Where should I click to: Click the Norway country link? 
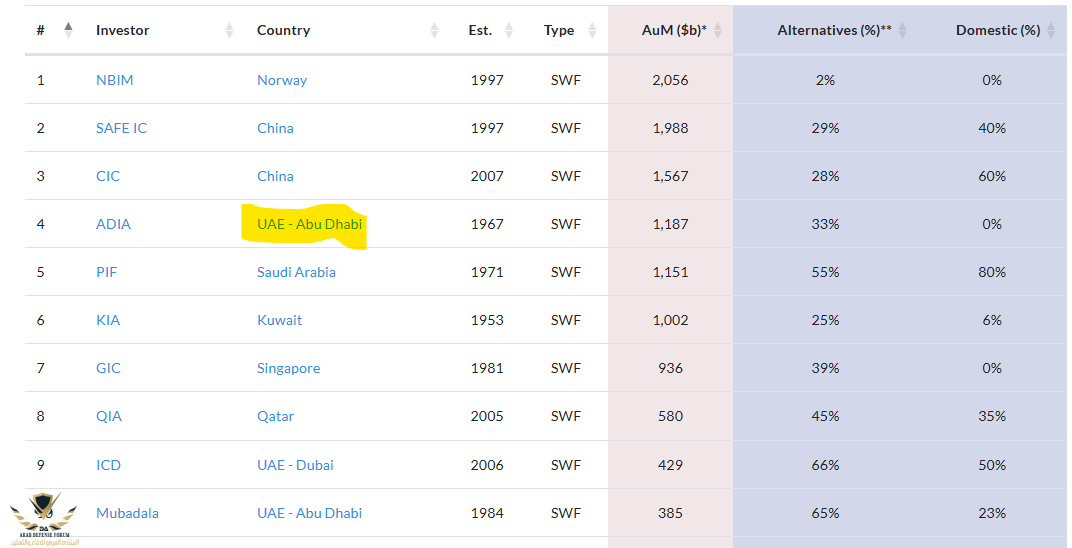pyautogui.click(x=282, y=80)
